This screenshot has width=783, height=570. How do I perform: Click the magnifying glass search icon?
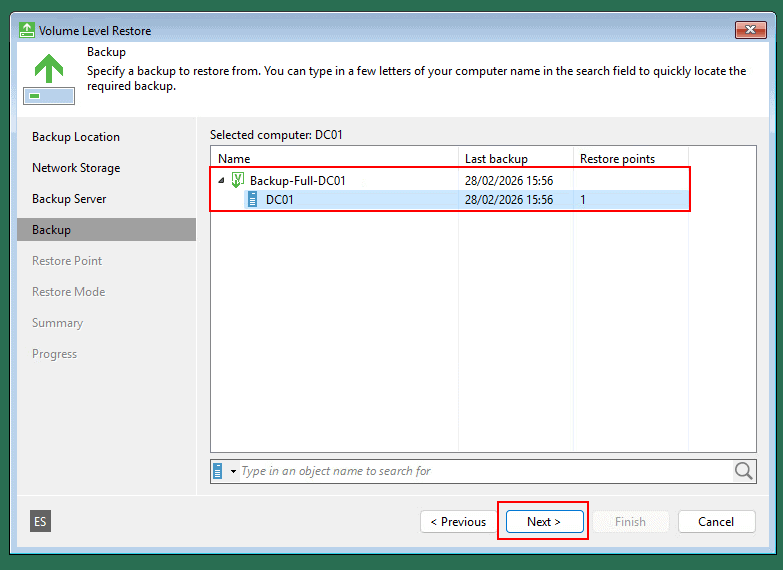pyautogui.click(x=744, y=471)
